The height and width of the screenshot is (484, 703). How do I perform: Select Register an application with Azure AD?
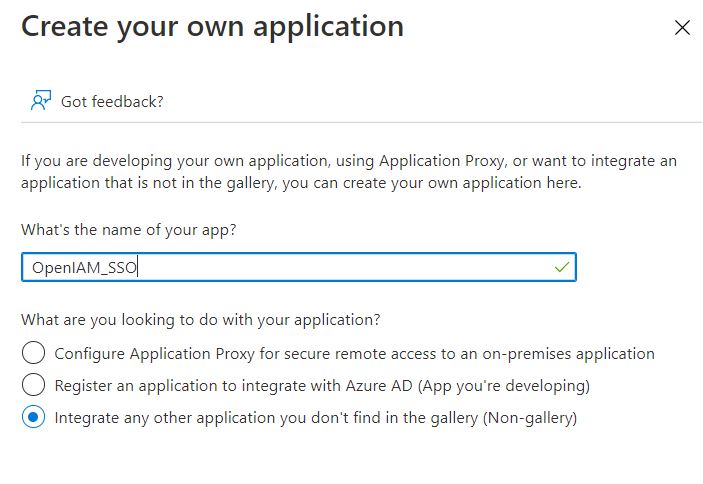click(x=33, y=385)
